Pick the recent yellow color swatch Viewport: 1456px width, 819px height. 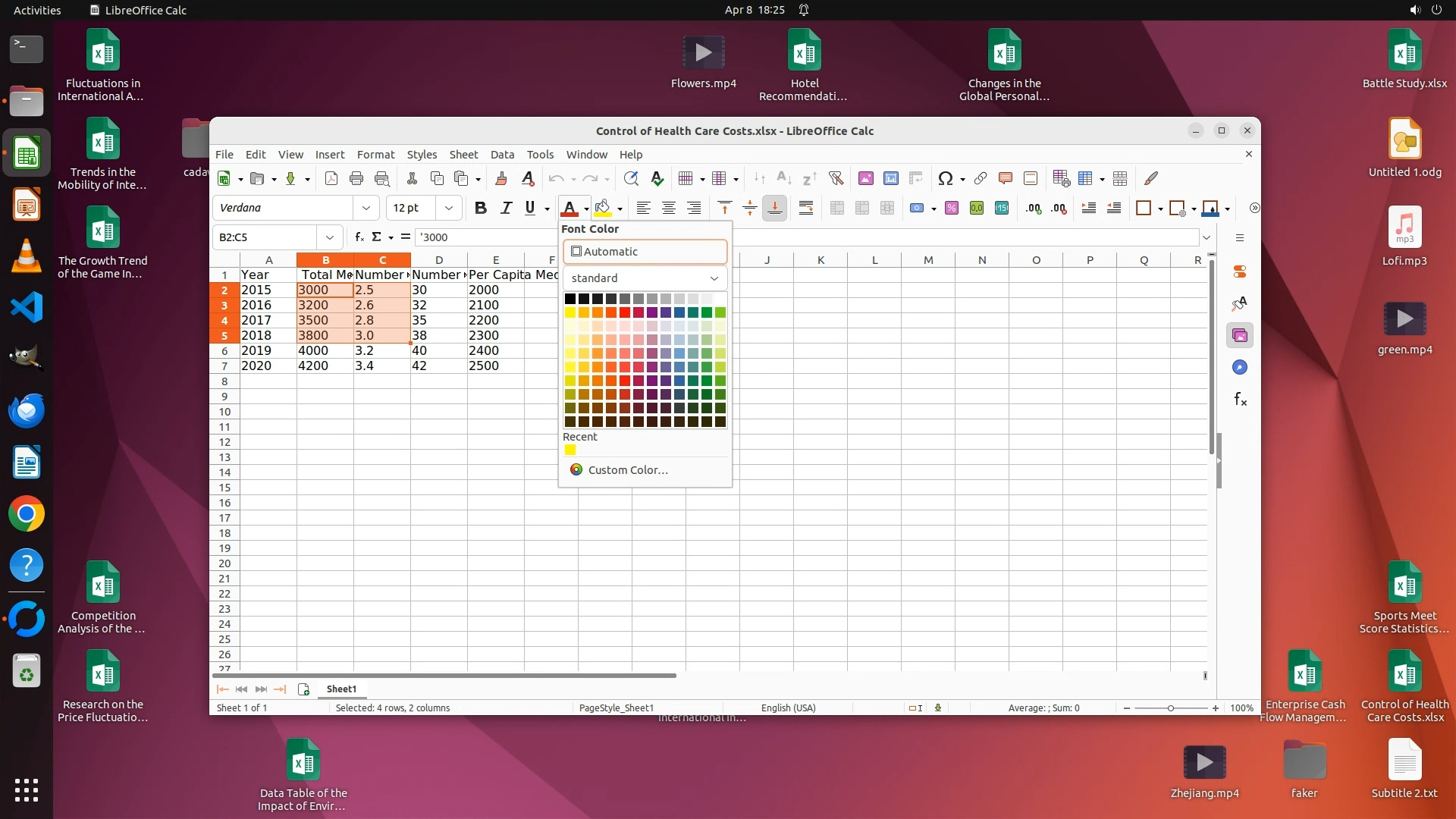click(x=570, y=450)
